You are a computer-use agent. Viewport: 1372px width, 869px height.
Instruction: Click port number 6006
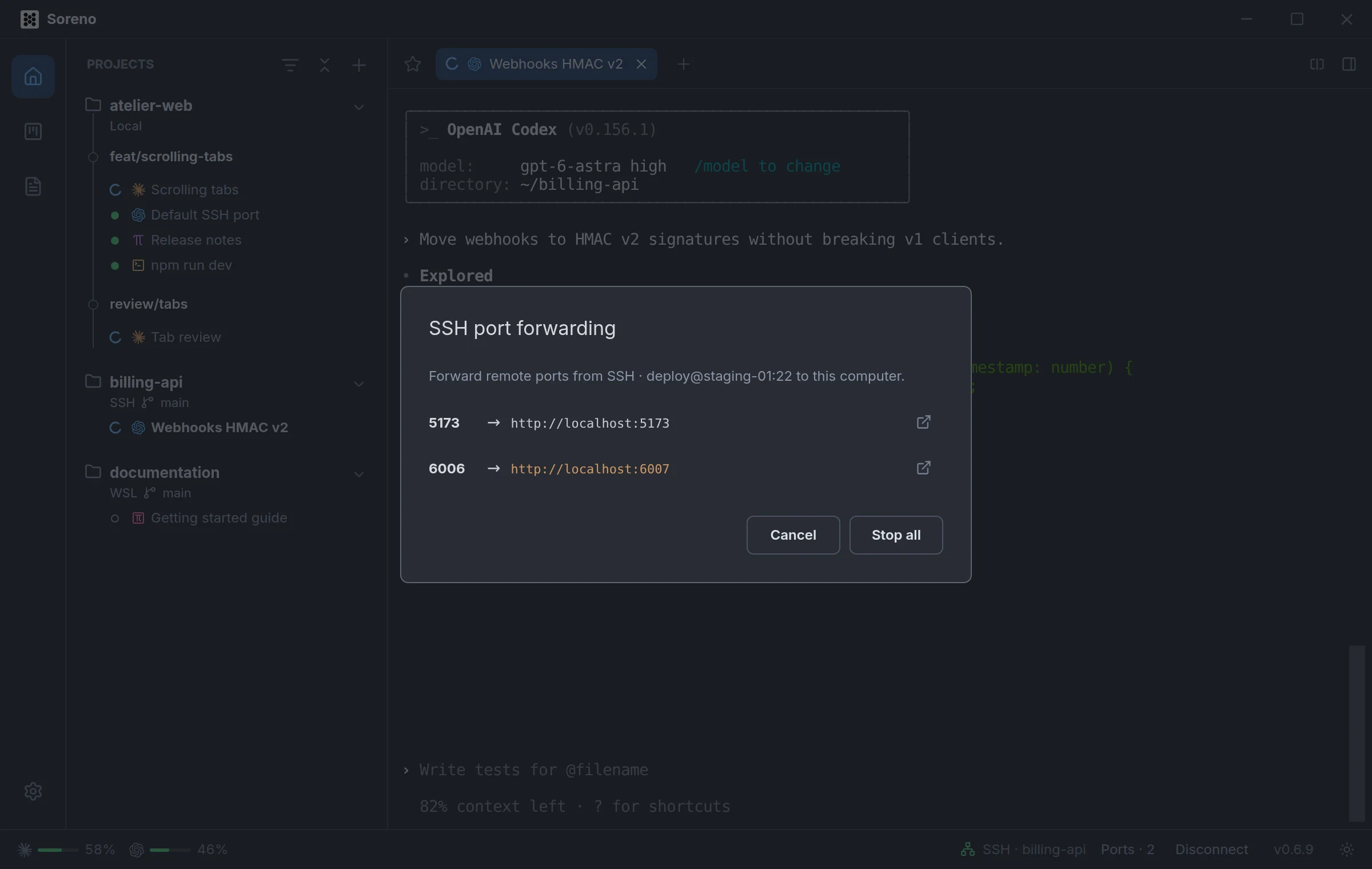(446, 469)
